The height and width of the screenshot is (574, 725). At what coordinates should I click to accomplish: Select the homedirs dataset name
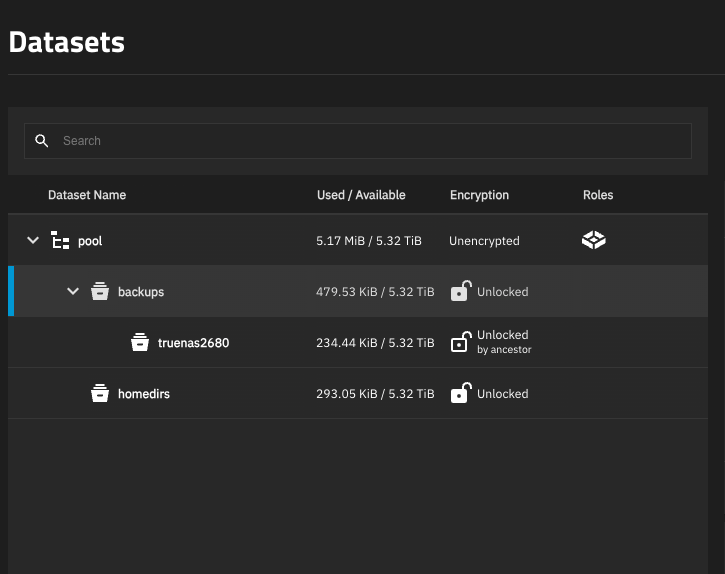[x=144, y=394]
